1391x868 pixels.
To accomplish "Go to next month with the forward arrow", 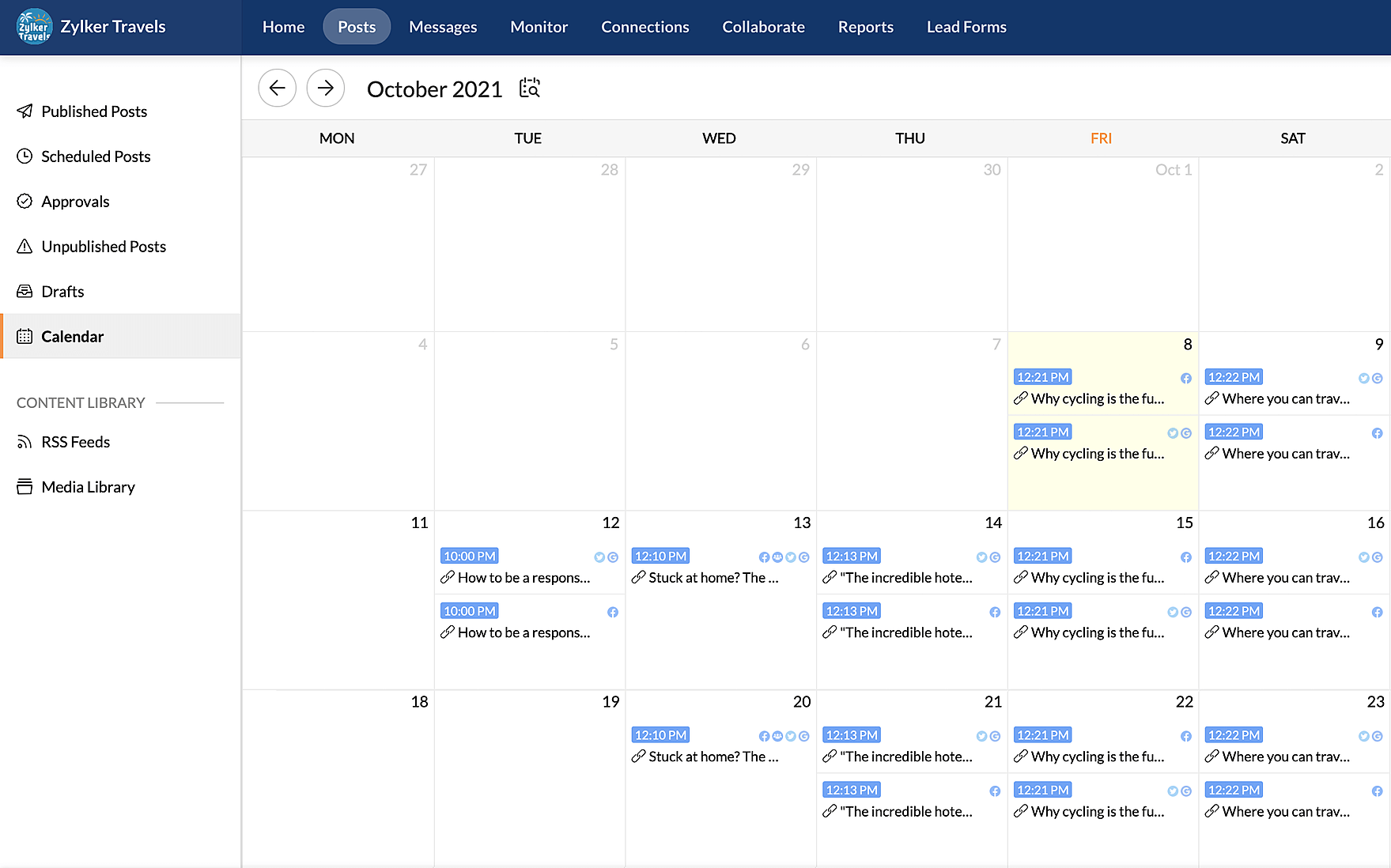I will point(326,88).
